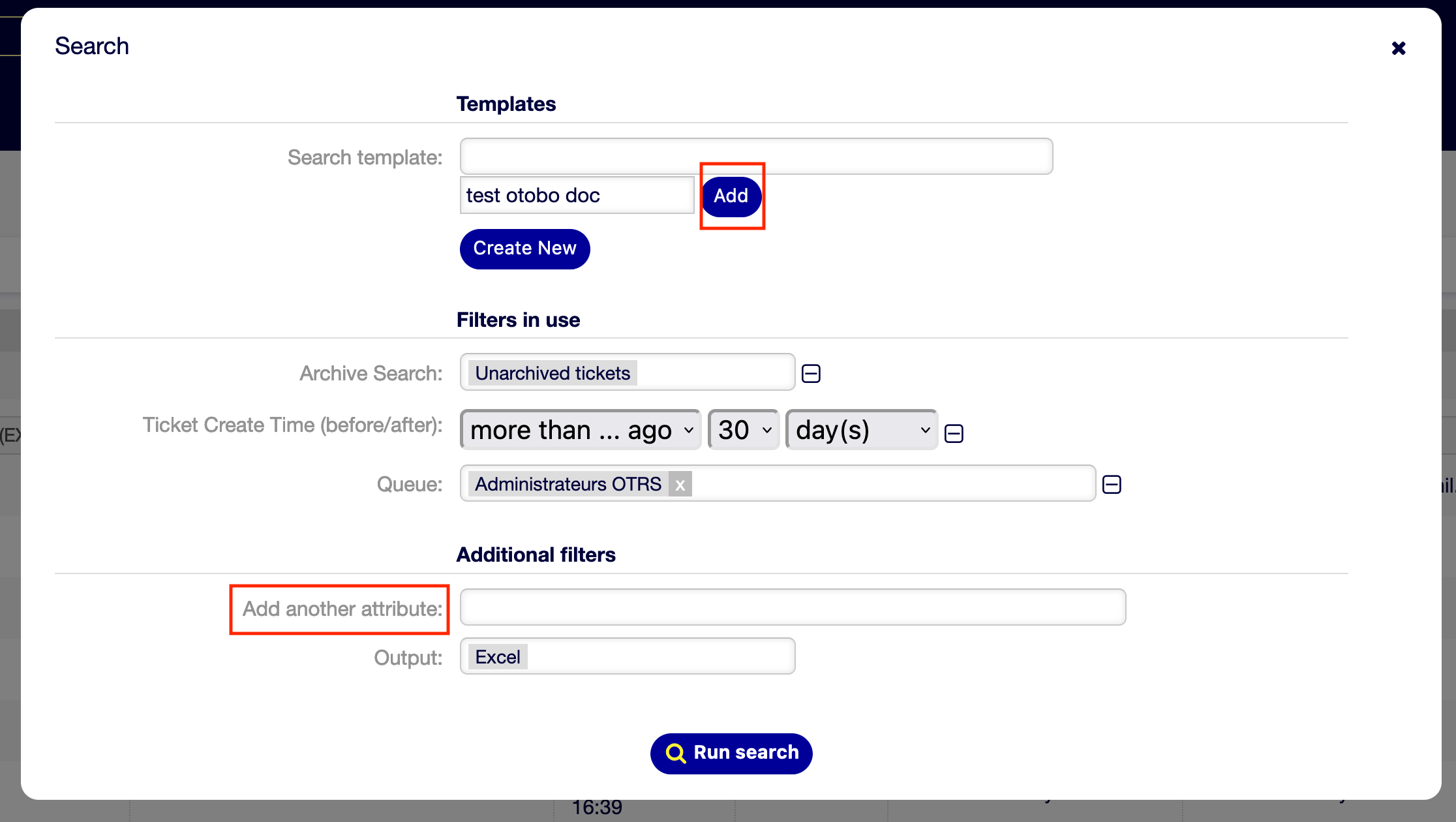Close the Search dialog with X icon

1398,48
